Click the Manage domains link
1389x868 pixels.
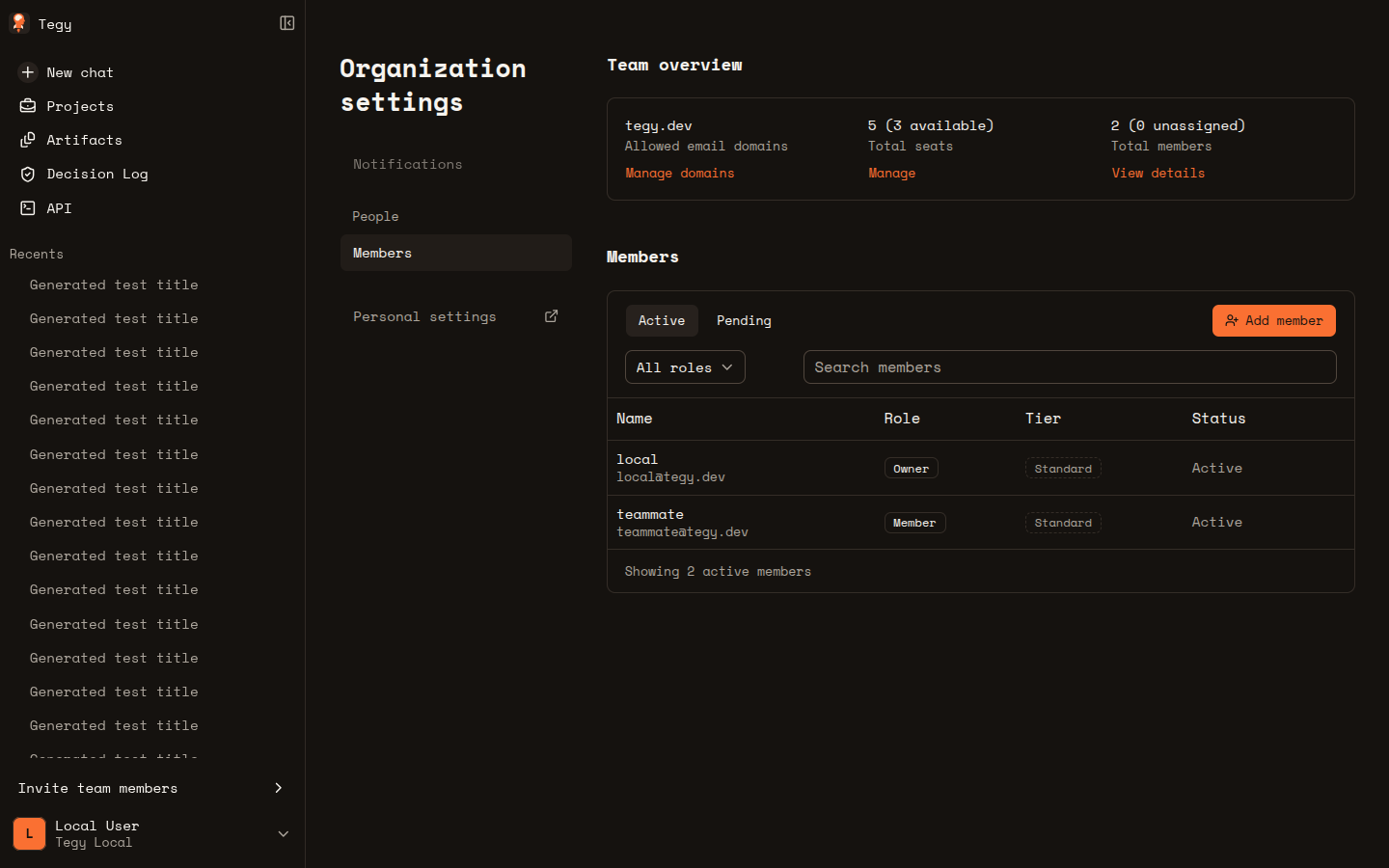point(679,173)
